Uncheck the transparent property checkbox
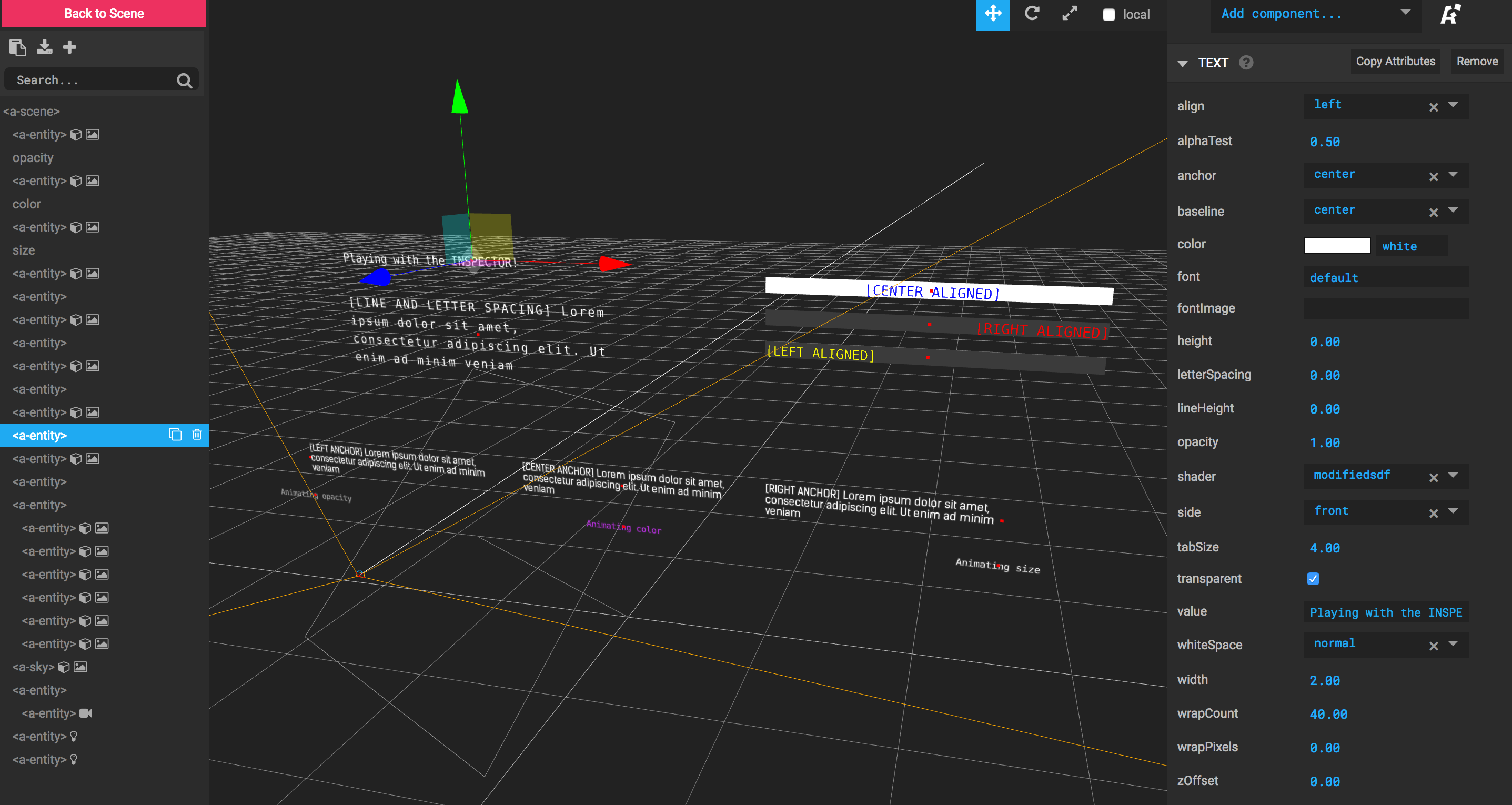This screenshot has width=1512, height=805. [1313, 579]
